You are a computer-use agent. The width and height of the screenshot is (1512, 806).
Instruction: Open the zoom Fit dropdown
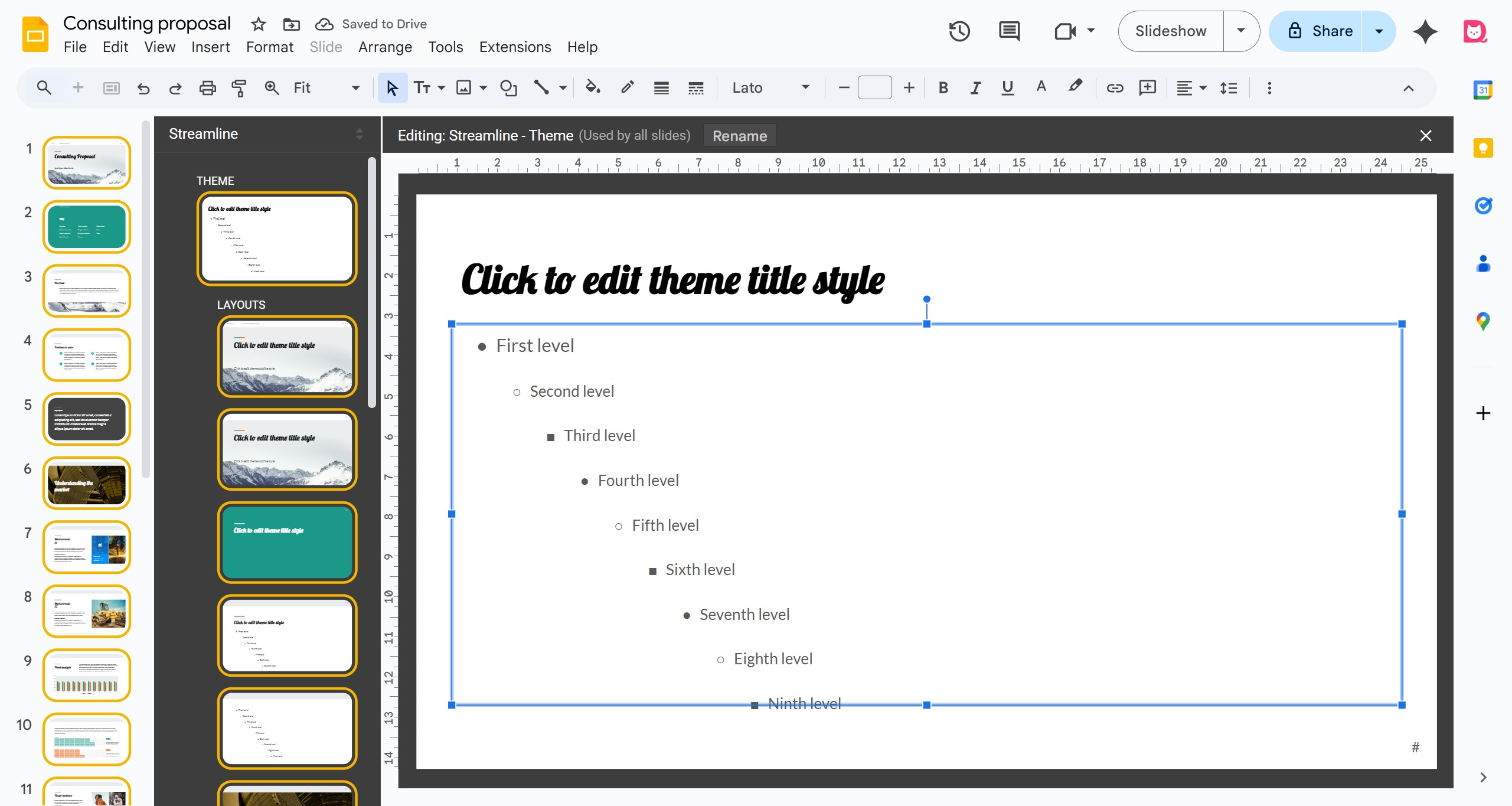326,88
